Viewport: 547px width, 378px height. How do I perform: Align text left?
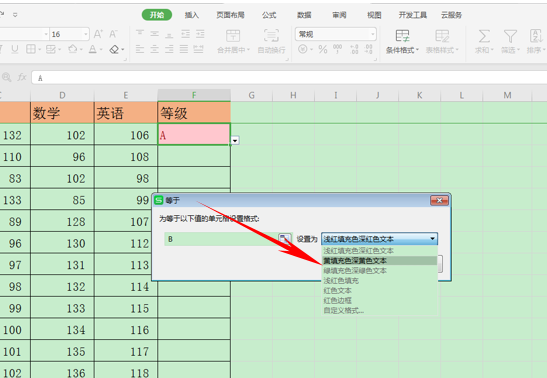(140, 49)
